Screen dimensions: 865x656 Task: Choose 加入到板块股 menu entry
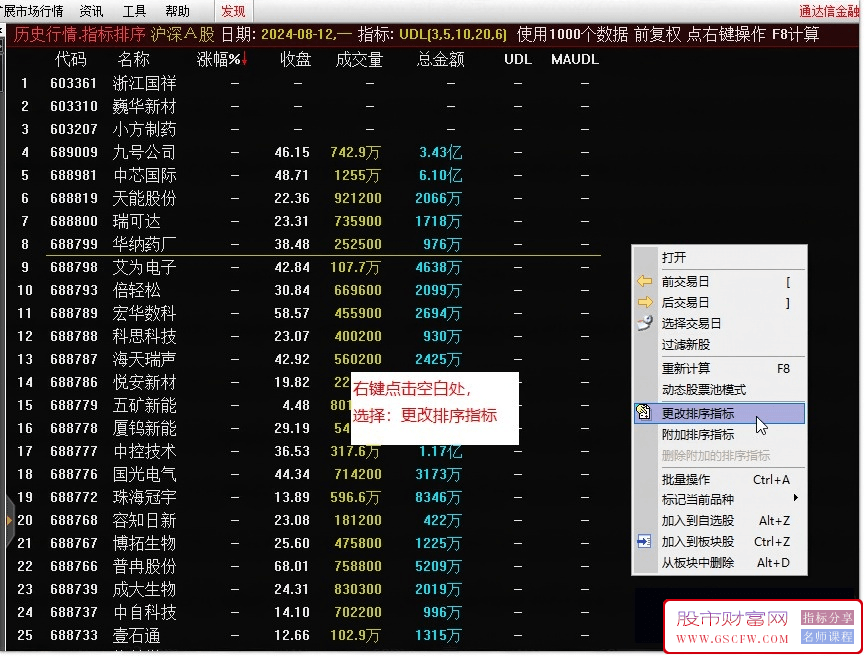(x=719, y=542)
